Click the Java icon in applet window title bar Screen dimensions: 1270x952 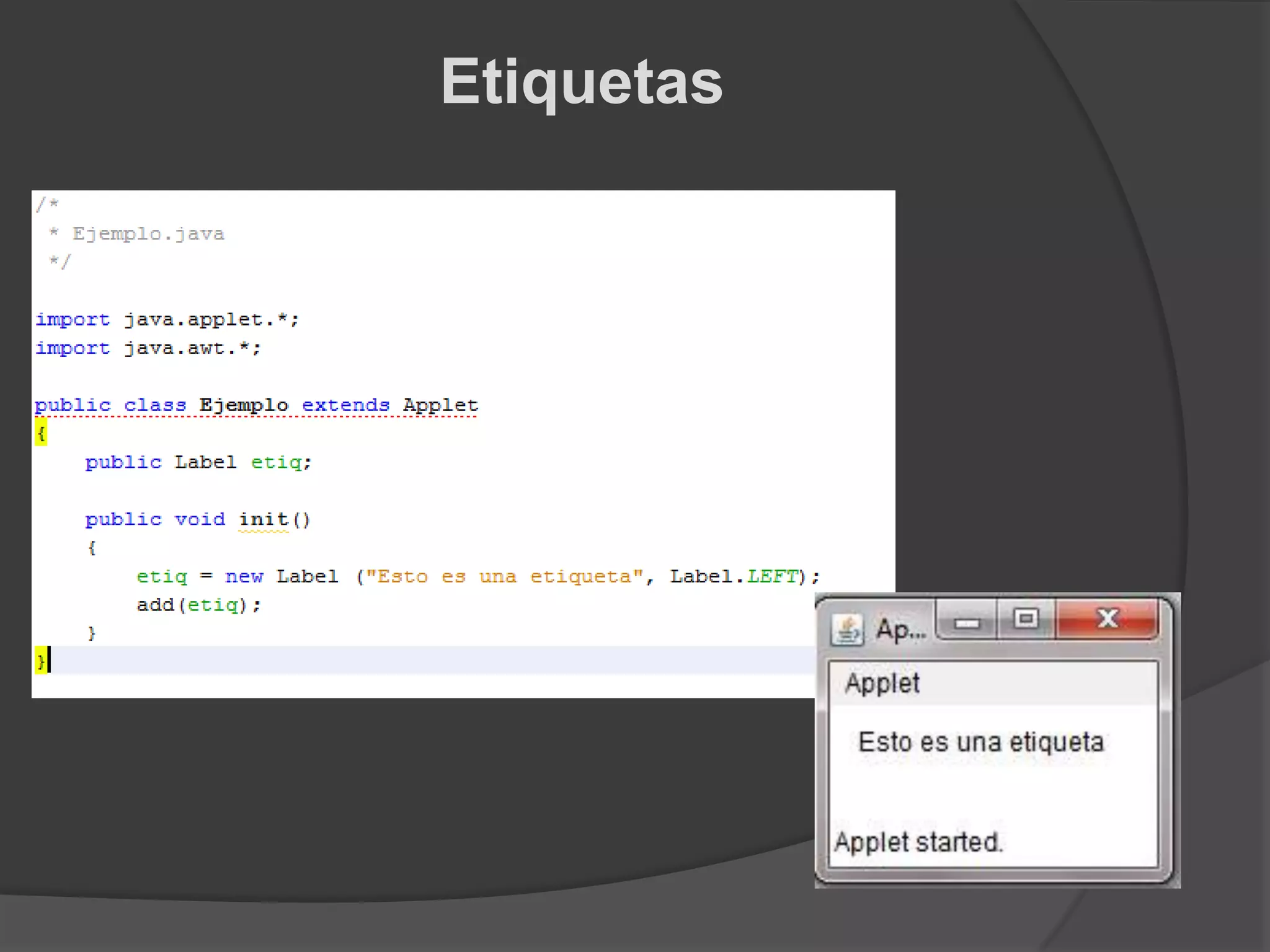(847, 630)
